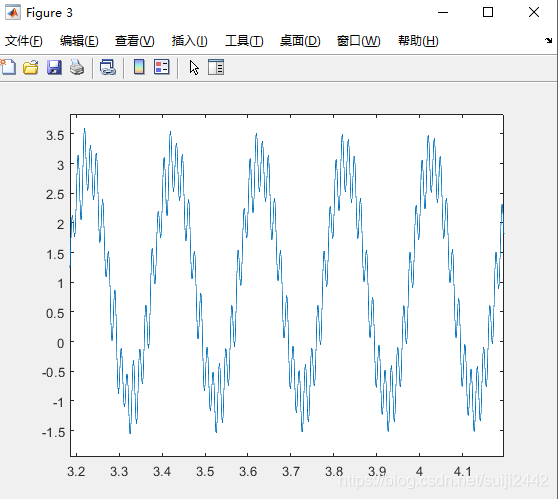
Task: Click x-axis tick label 3.2
Action: [76, 472]
